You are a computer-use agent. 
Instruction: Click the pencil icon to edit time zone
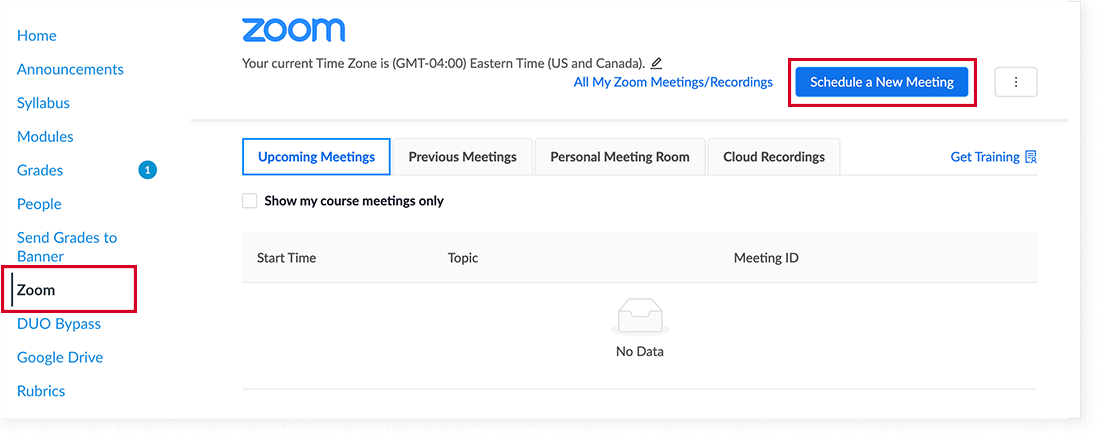(x=656, y=63)
